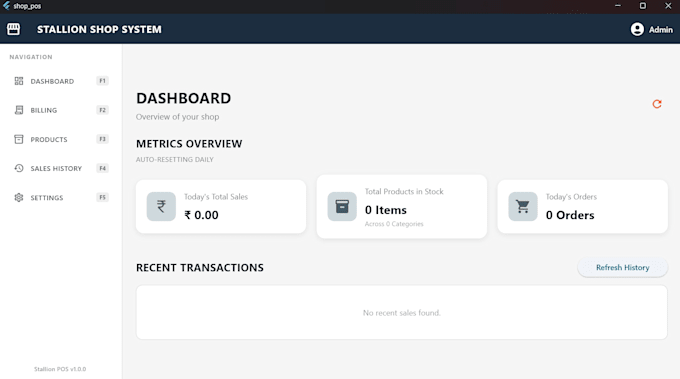
Task: Click the F1 shortcut badge
Action: pos(102,81)
